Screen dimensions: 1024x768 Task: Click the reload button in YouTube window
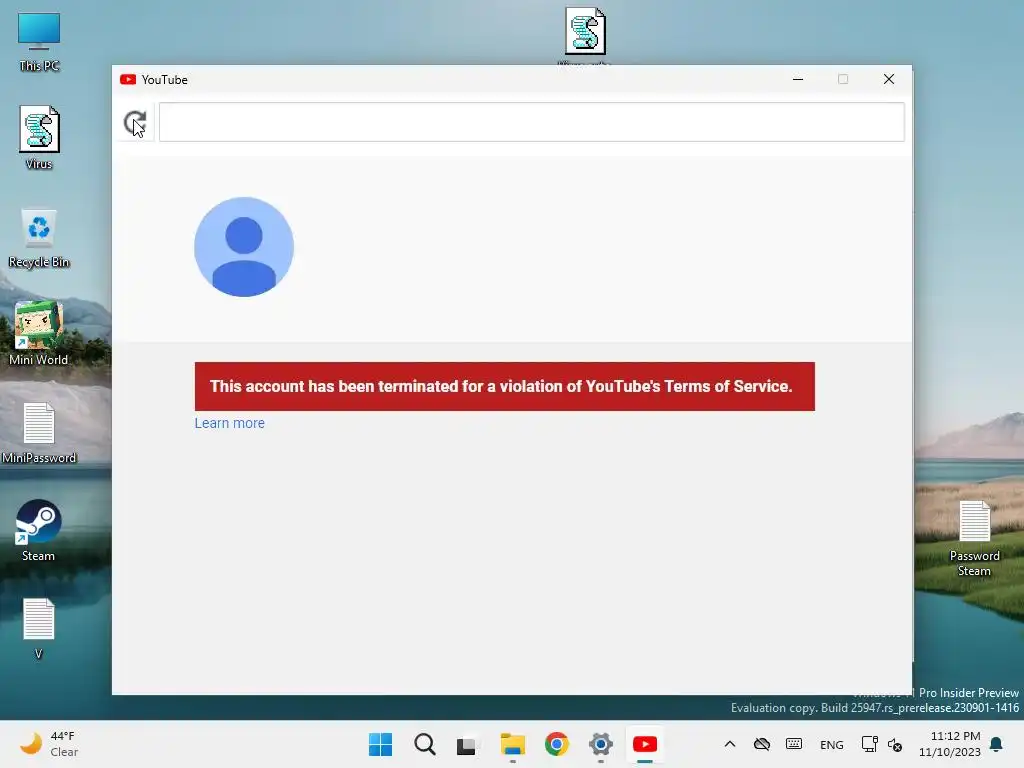pos(135,122)
